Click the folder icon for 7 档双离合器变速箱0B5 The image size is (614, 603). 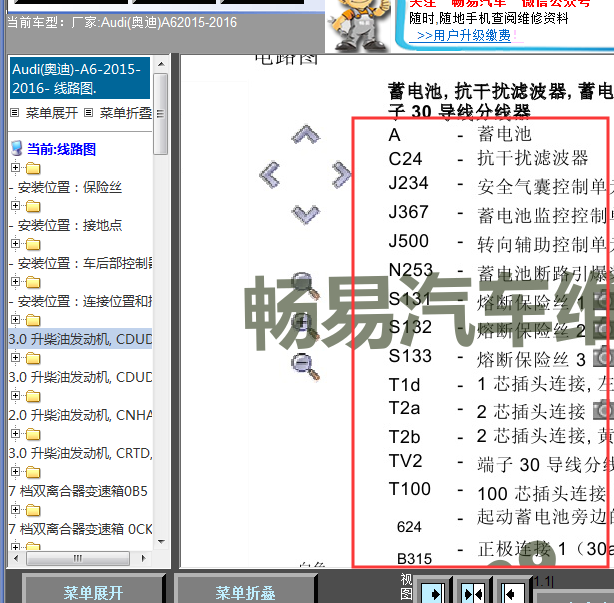point(33,473)
